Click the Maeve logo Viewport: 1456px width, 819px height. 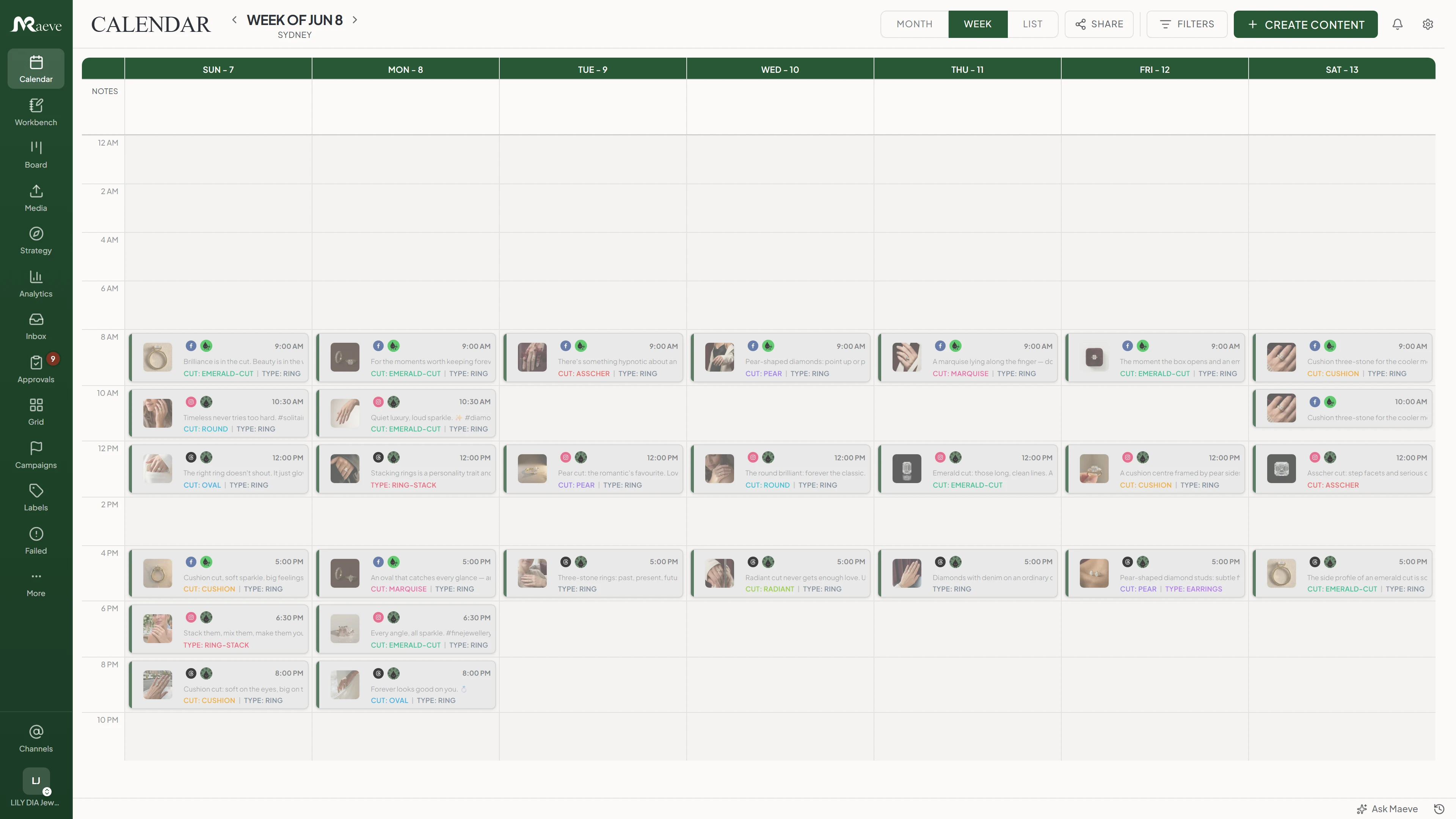point(36,24)
